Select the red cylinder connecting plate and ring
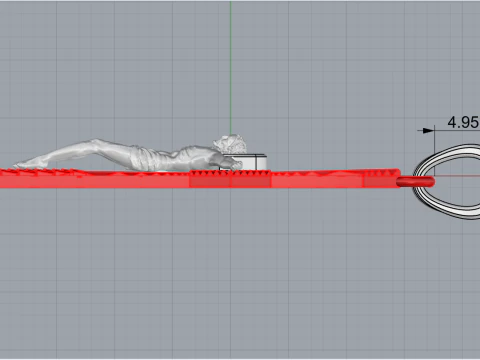The width and height of the screenshot is (480, 360). (x=415, y=182)
